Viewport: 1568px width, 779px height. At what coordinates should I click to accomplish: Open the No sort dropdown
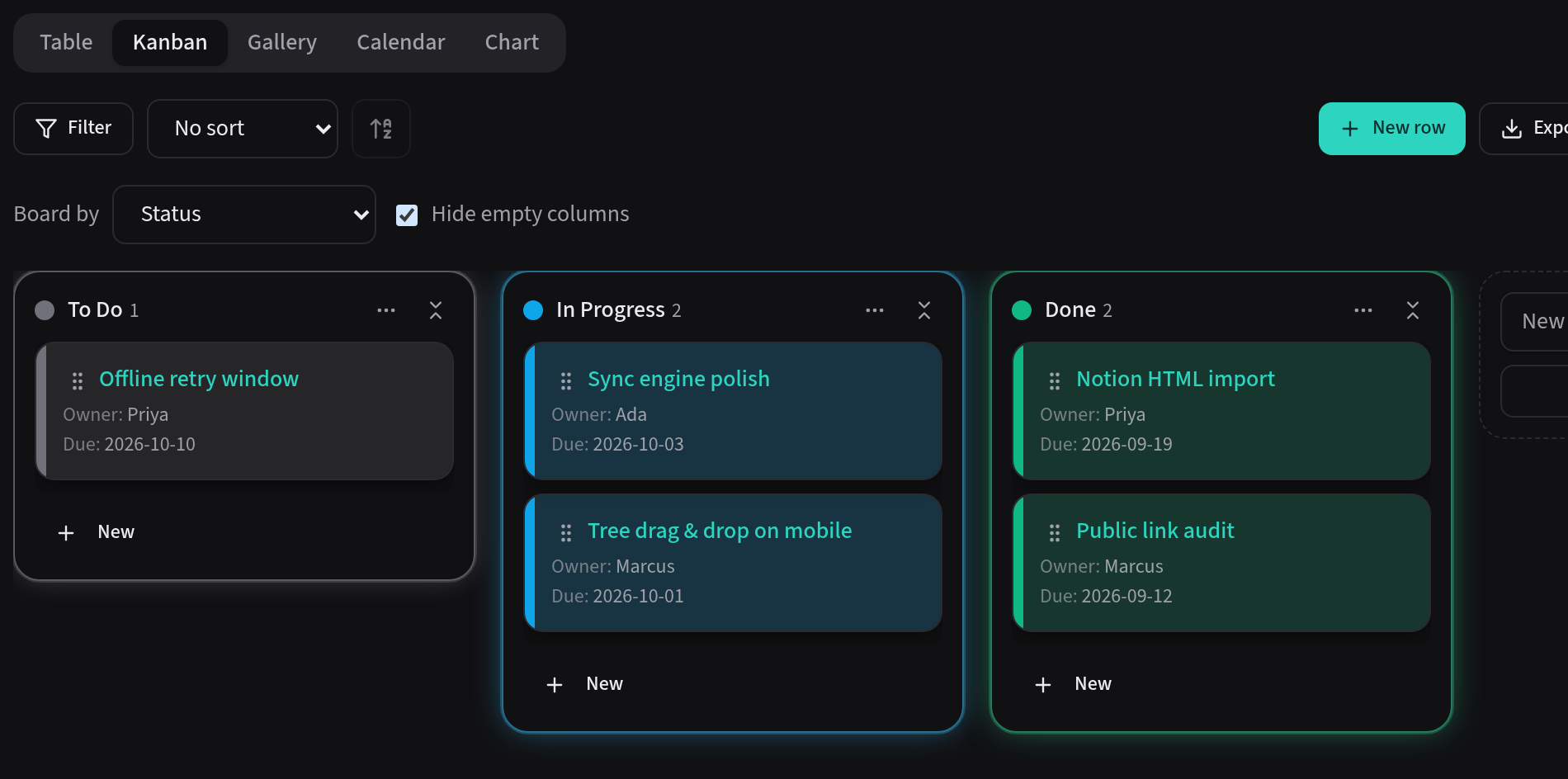pyautogui.click(x=243, y=128)
